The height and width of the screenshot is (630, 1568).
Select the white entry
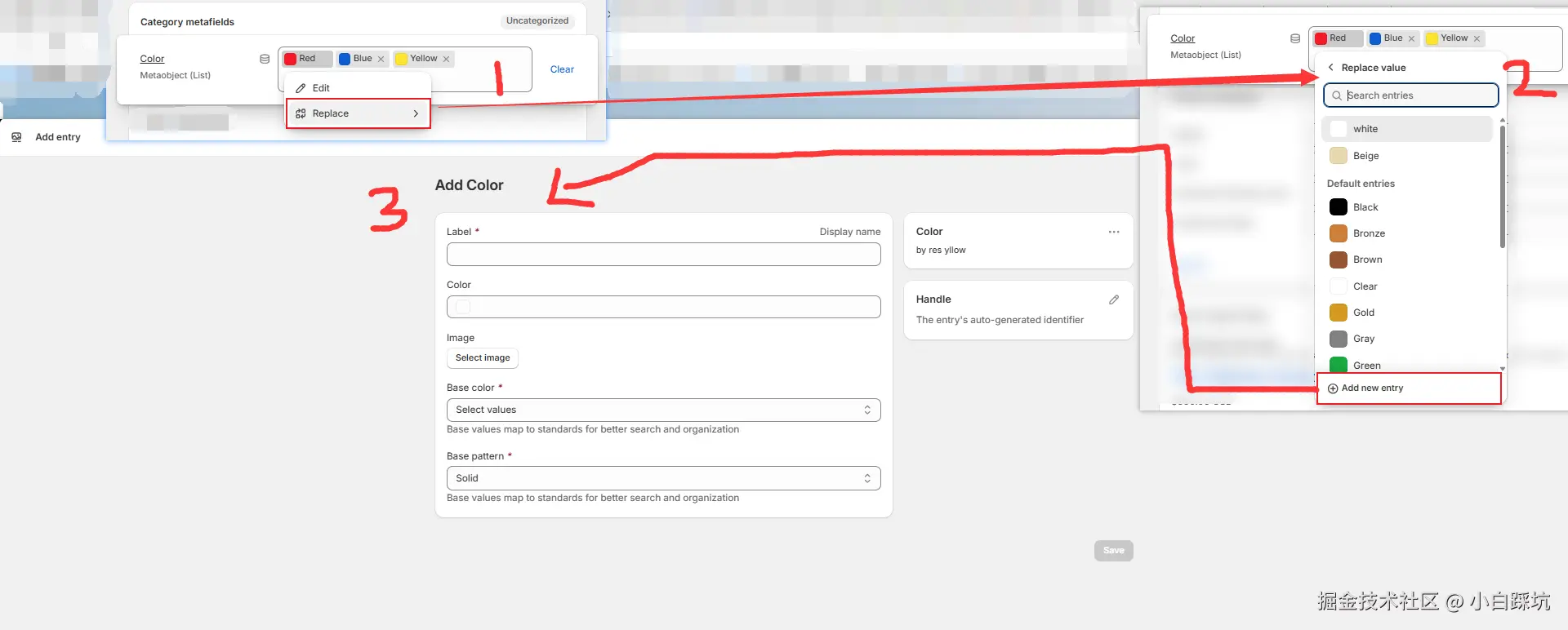[x=1407, y=129]
